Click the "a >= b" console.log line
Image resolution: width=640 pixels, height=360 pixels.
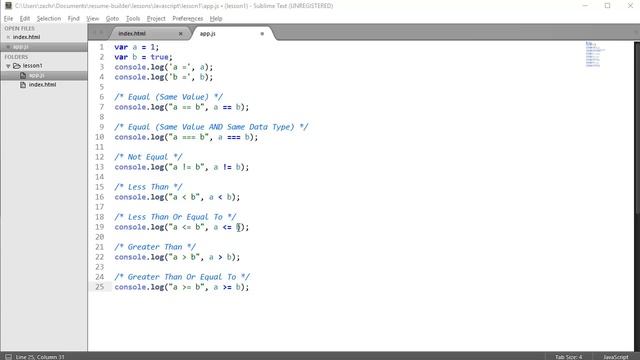(x=182, y=287)
